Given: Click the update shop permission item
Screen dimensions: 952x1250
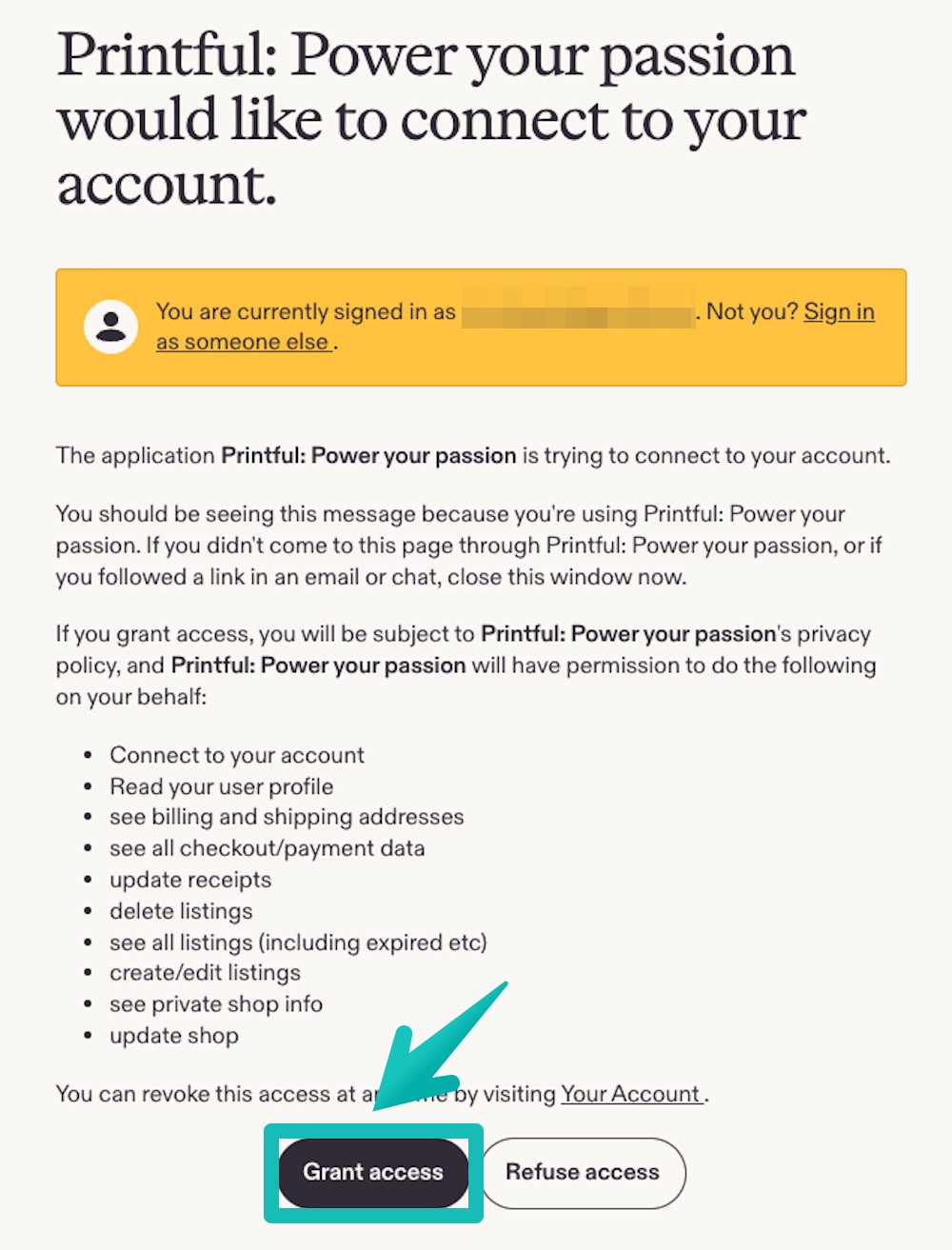Looking at the screenshot, I should click(174, 1036).
